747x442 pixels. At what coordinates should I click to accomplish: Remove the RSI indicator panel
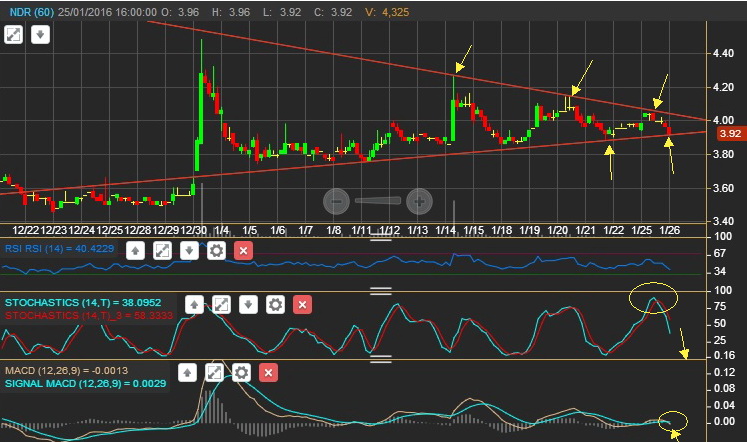(243, 251)
